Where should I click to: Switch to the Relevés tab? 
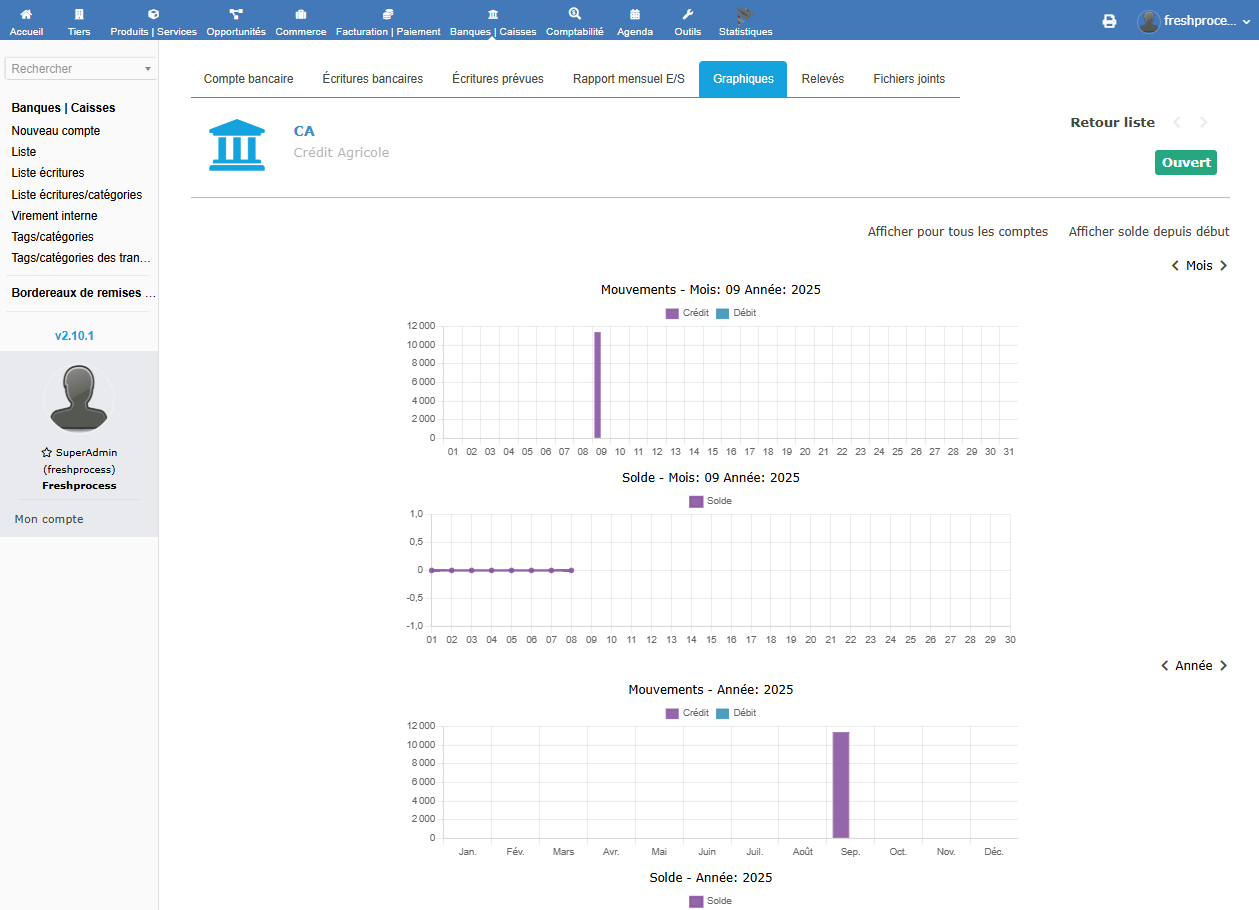[822, 79]
